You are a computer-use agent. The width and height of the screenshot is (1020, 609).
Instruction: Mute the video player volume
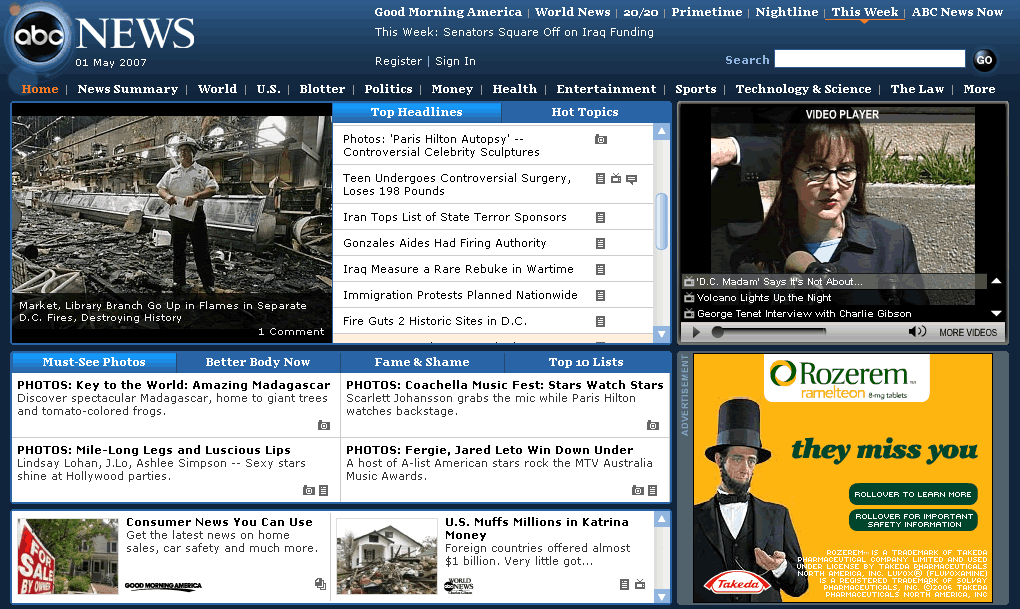916,332
